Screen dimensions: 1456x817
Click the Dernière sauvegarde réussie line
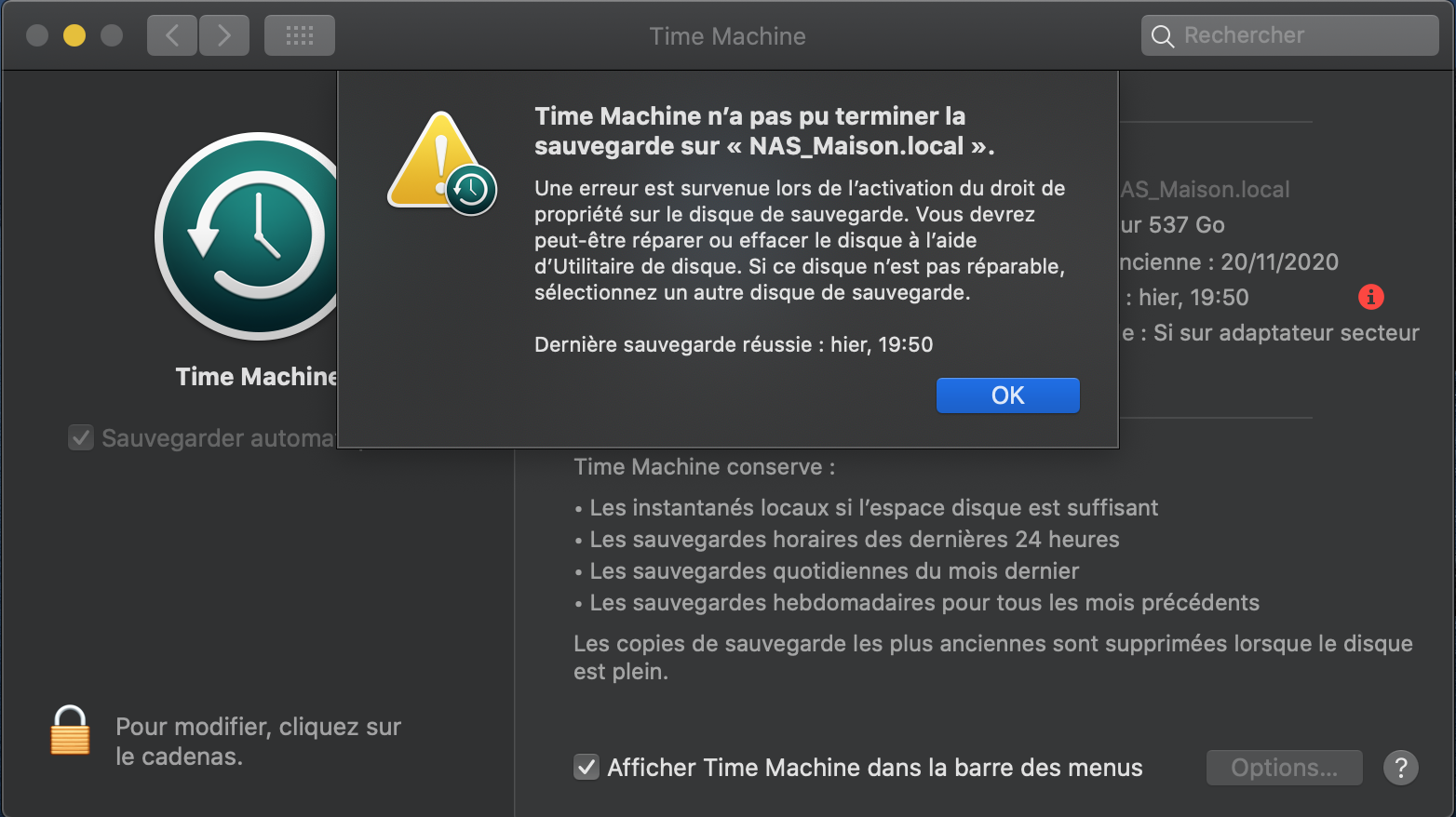click(x=733, y=344)
